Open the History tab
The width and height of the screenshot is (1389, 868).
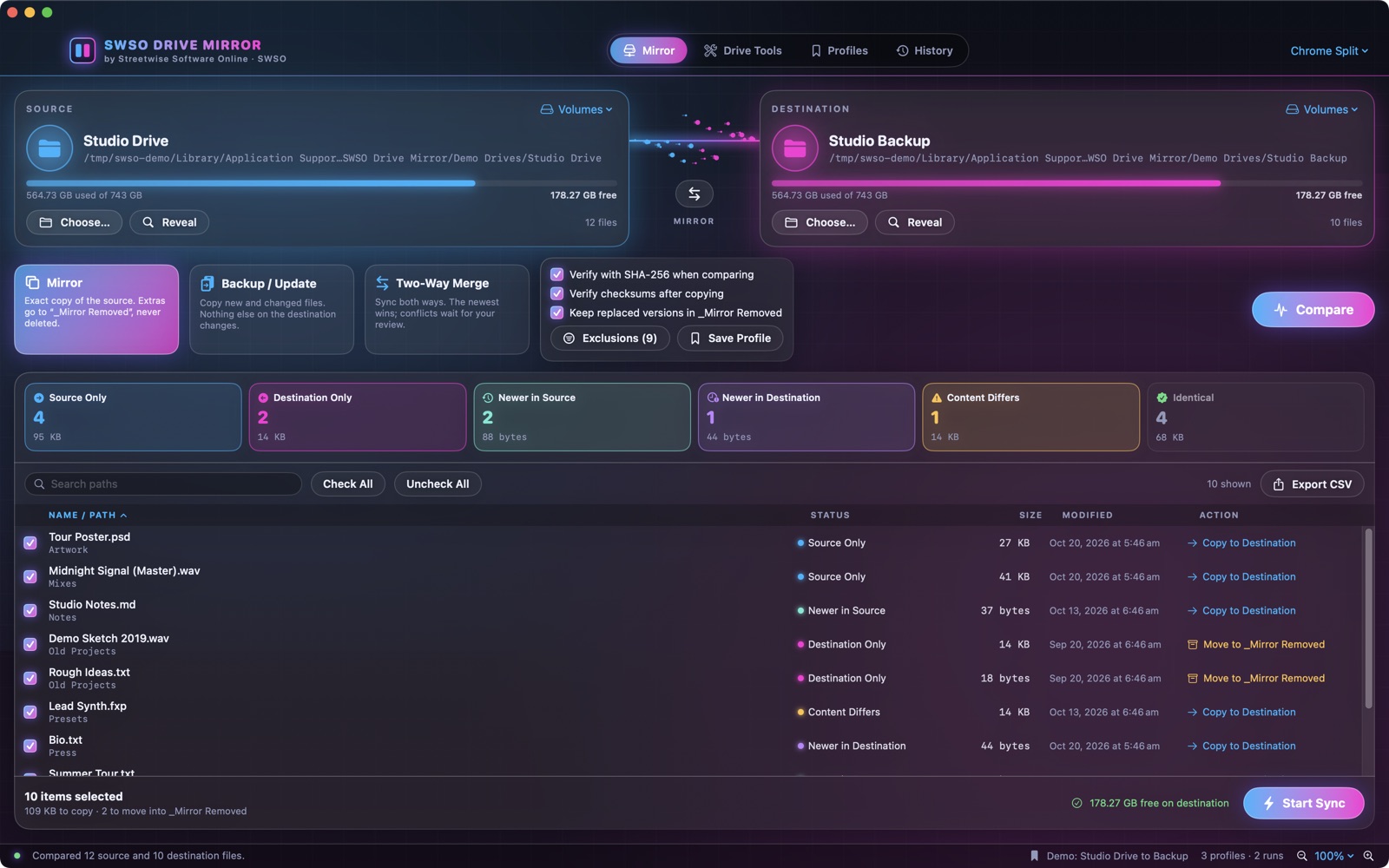point(925,50)
